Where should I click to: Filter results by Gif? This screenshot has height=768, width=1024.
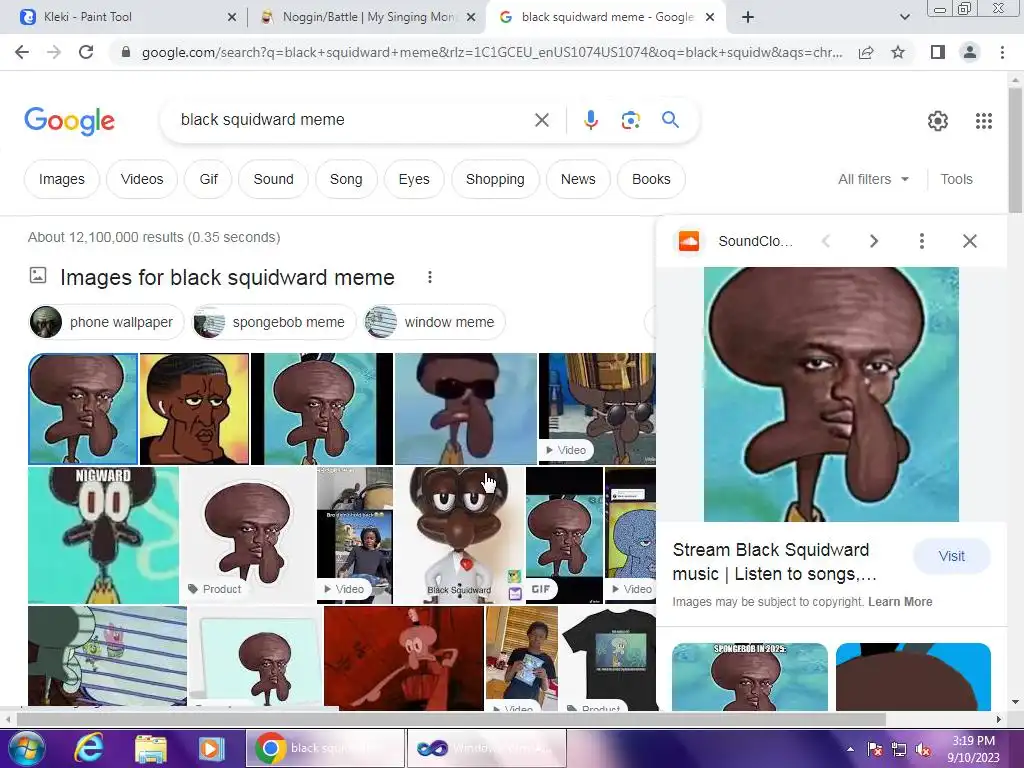click(208, 179)
